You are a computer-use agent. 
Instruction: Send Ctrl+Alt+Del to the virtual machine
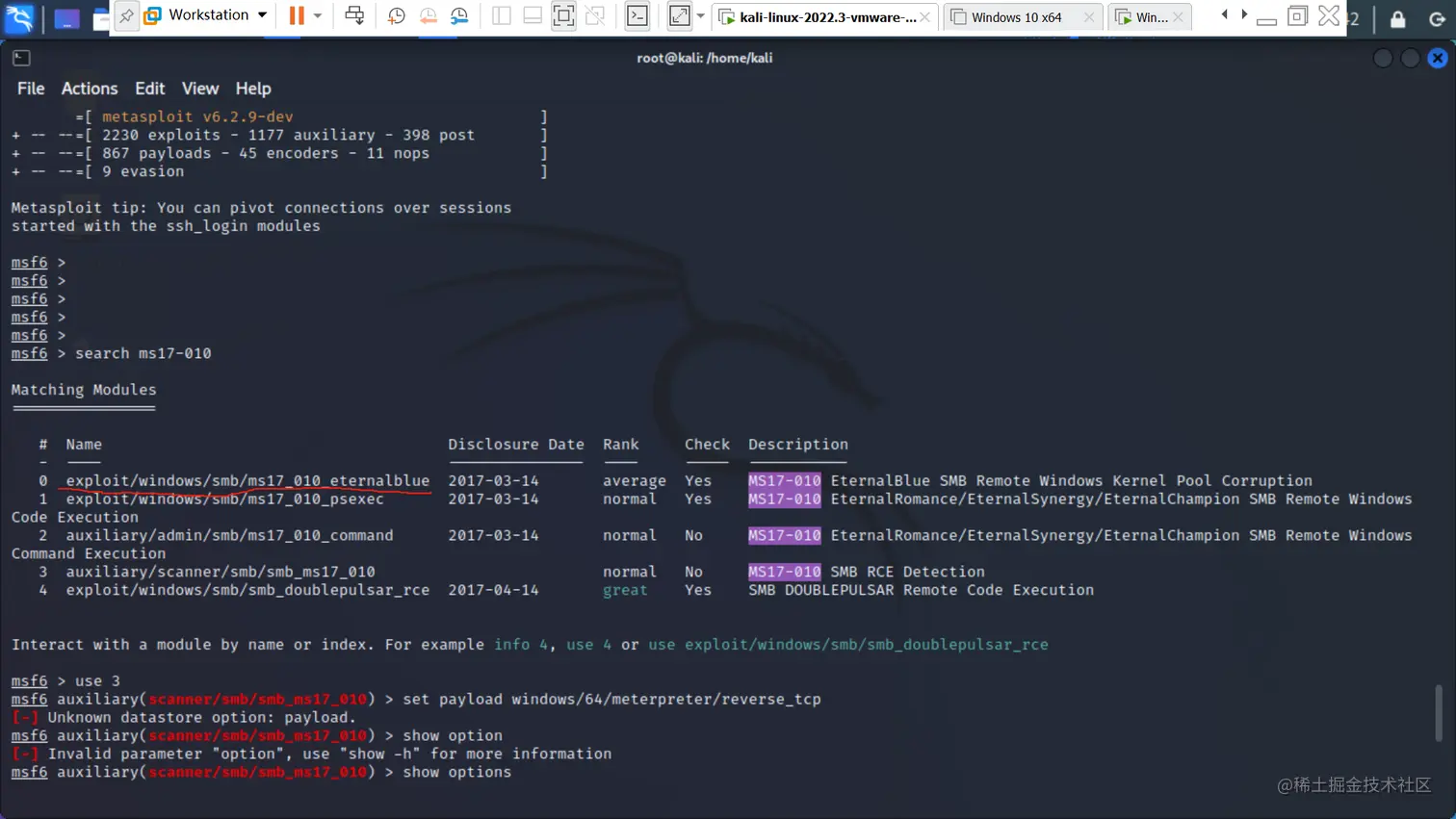pyautogui.click(x=354, y=15)
